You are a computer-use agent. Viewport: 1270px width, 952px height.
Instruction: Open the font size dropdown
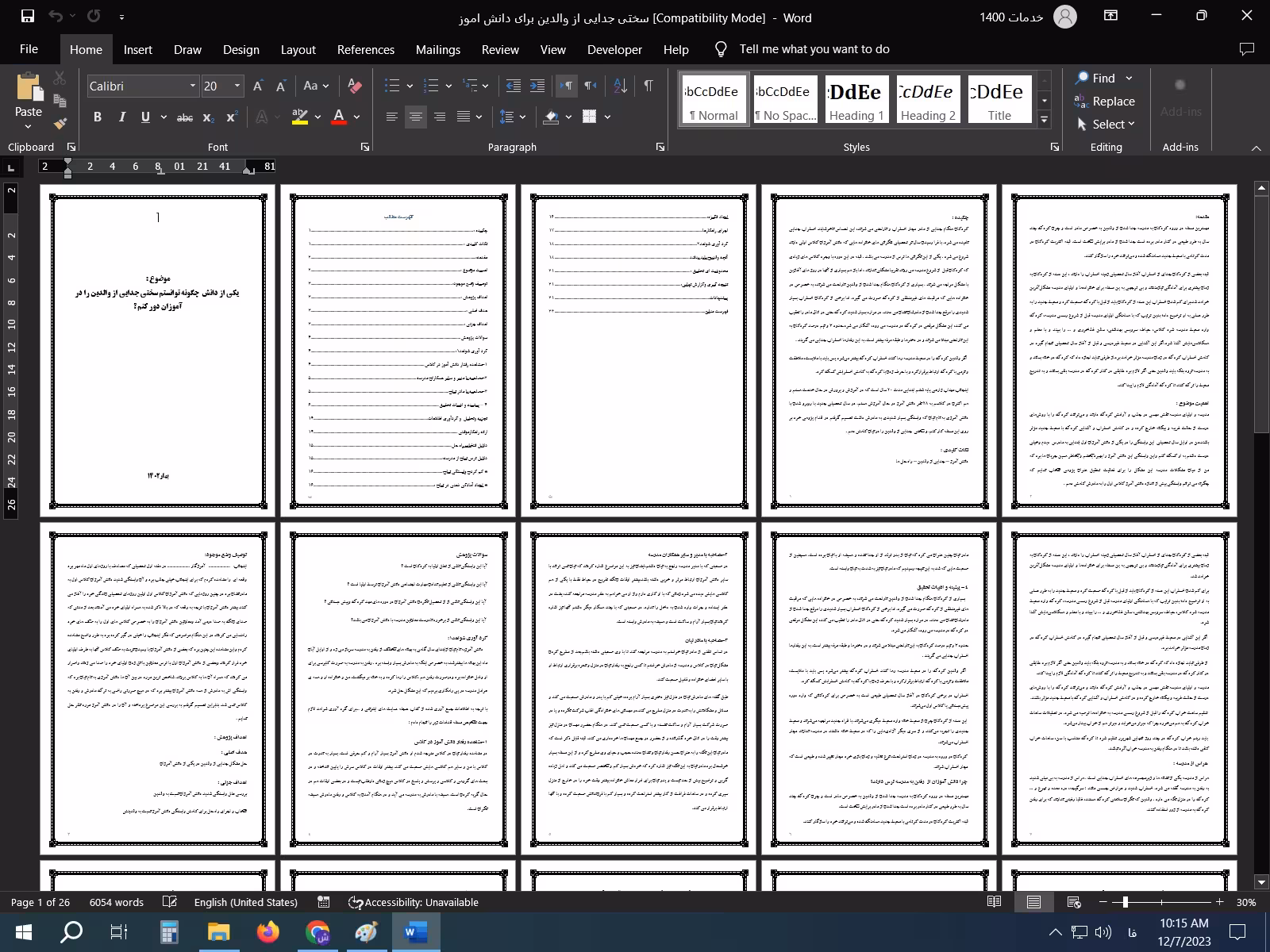coord(237,86)
